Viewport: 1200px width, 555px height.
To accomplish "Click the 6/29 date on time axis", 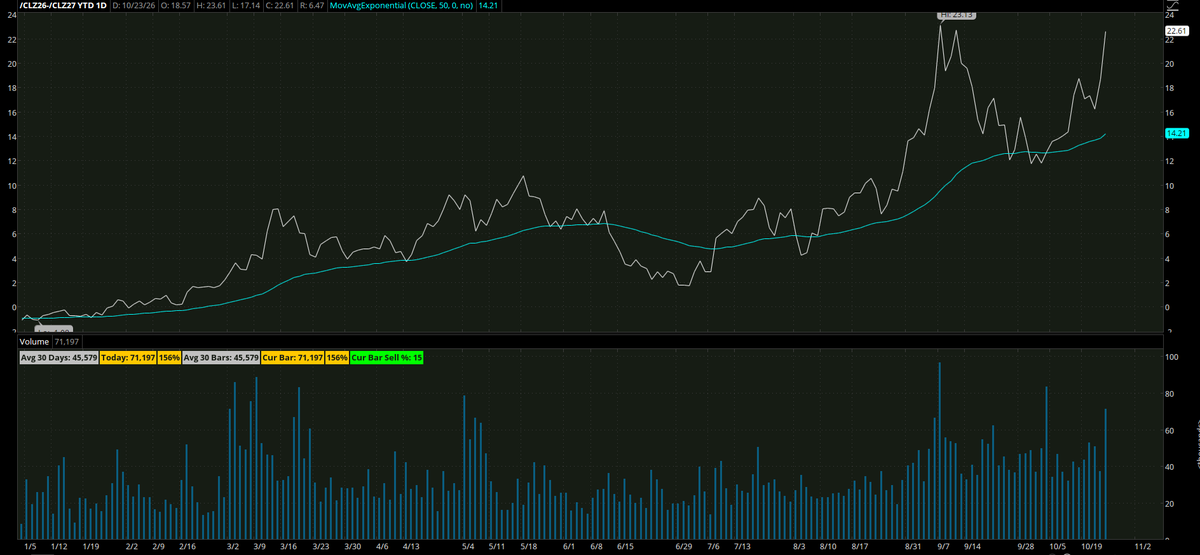I will pos(684,547).
